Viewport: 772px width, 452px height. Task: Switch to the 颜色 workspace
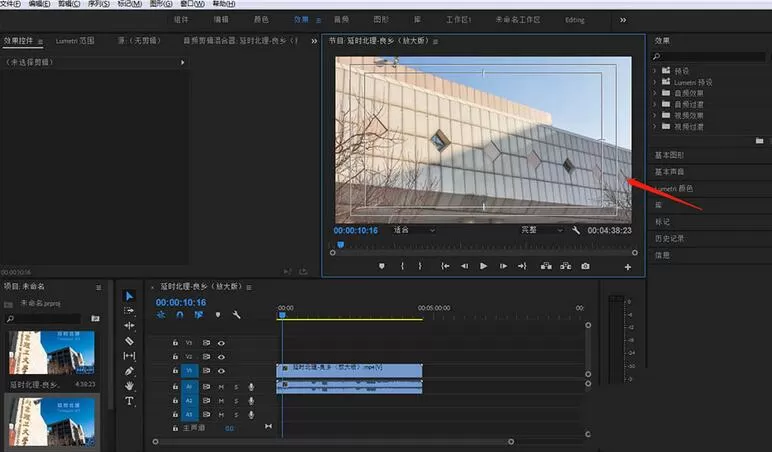click(x=261, y=20)
